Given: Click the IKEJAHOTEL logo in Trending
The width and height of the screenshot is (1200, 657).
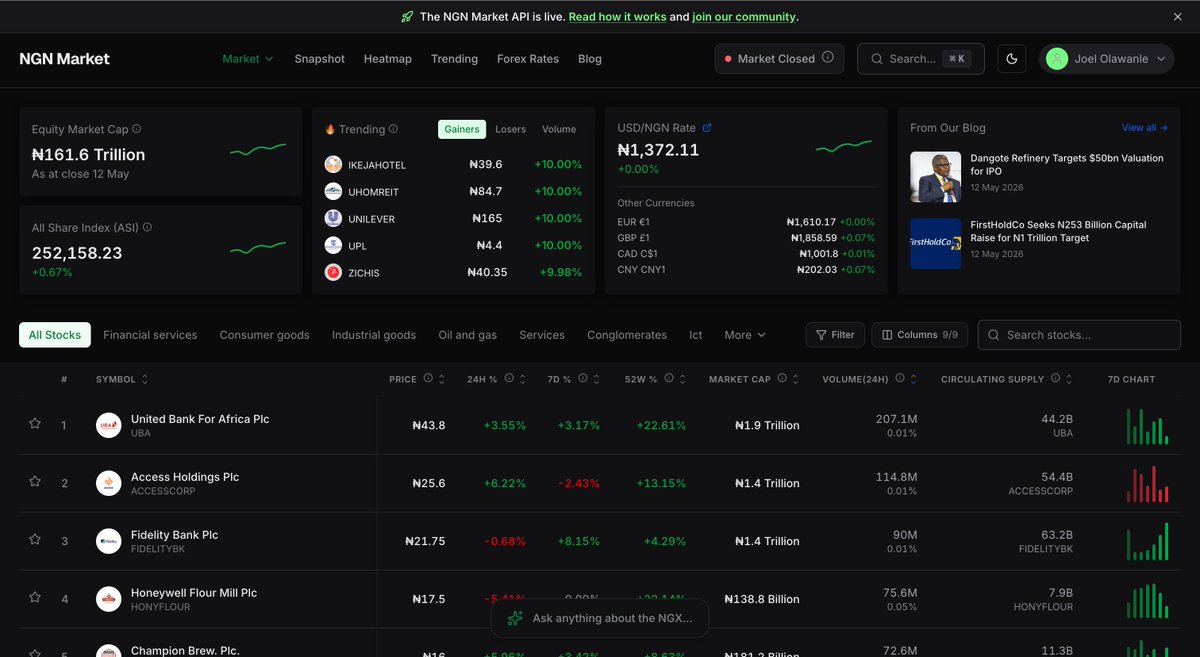Looking at the screenshot, I should click(x=333, y=164).
